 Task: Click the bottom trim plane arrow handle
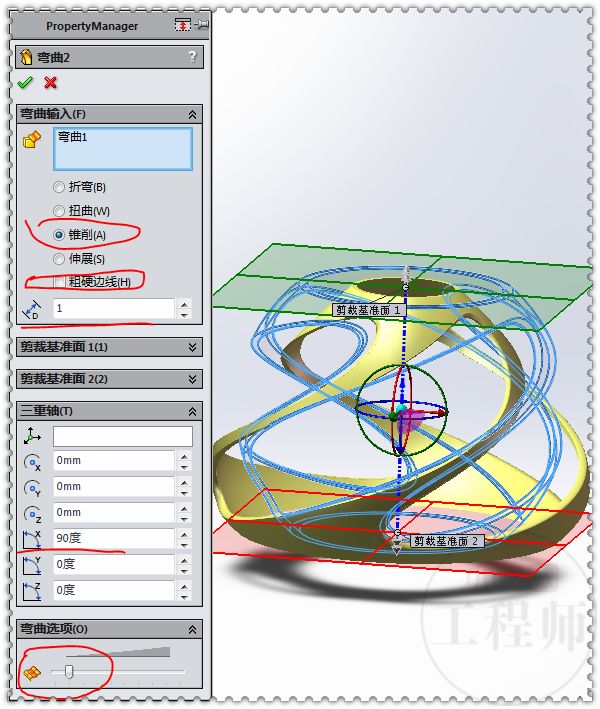(x=396, y=548)
